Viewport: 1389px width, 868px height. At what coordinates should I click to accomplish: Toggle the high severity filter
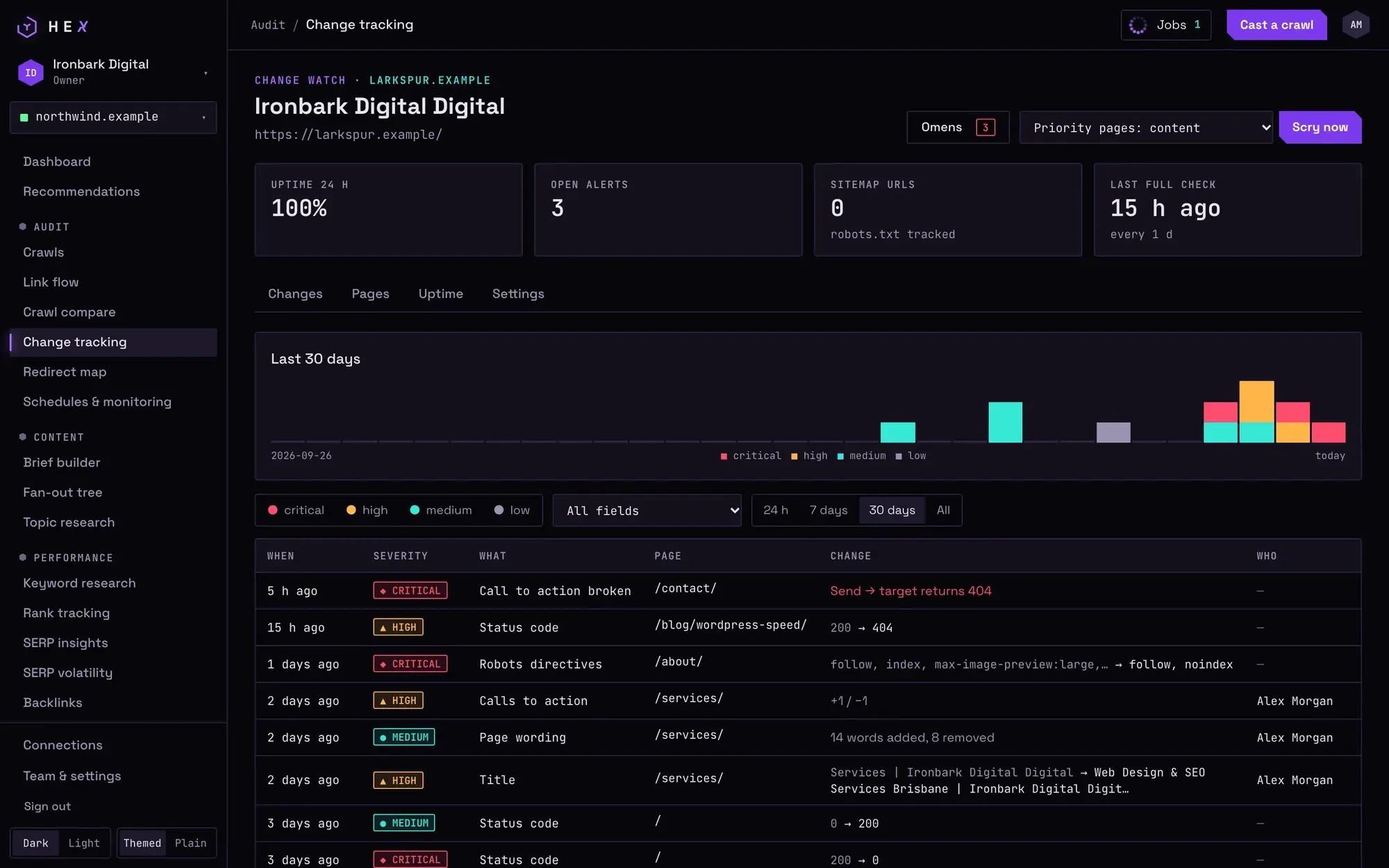(x=367, y=510)
